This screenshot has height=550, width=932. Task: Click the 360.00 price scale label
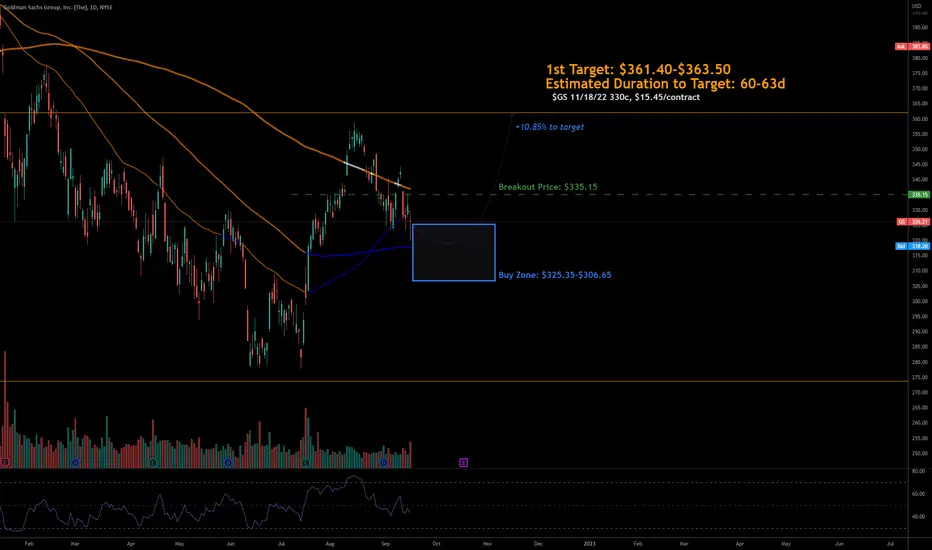point(920,119)
